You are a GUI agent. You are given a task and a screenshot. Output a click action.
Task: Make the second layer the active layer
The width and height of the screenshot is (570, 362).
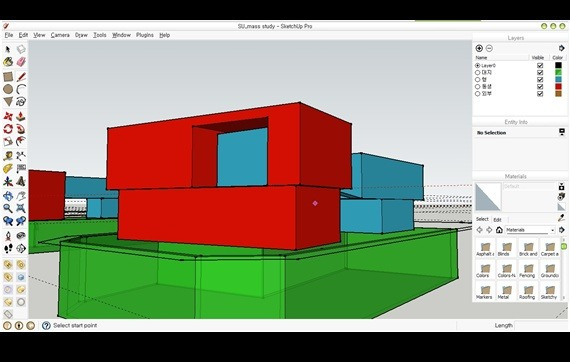coord(478,73)
